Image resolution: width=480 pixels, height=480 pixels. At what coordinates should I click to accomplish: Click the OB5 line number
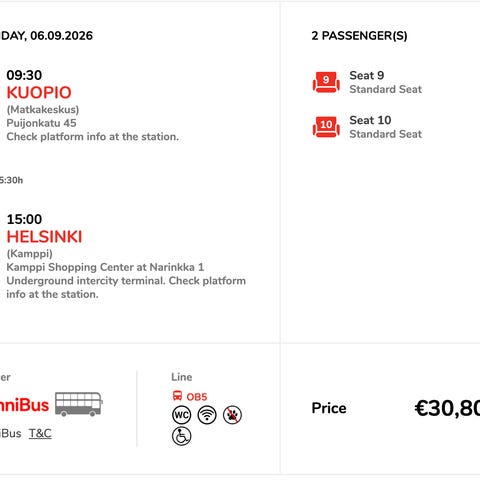(x=197, y=397)
